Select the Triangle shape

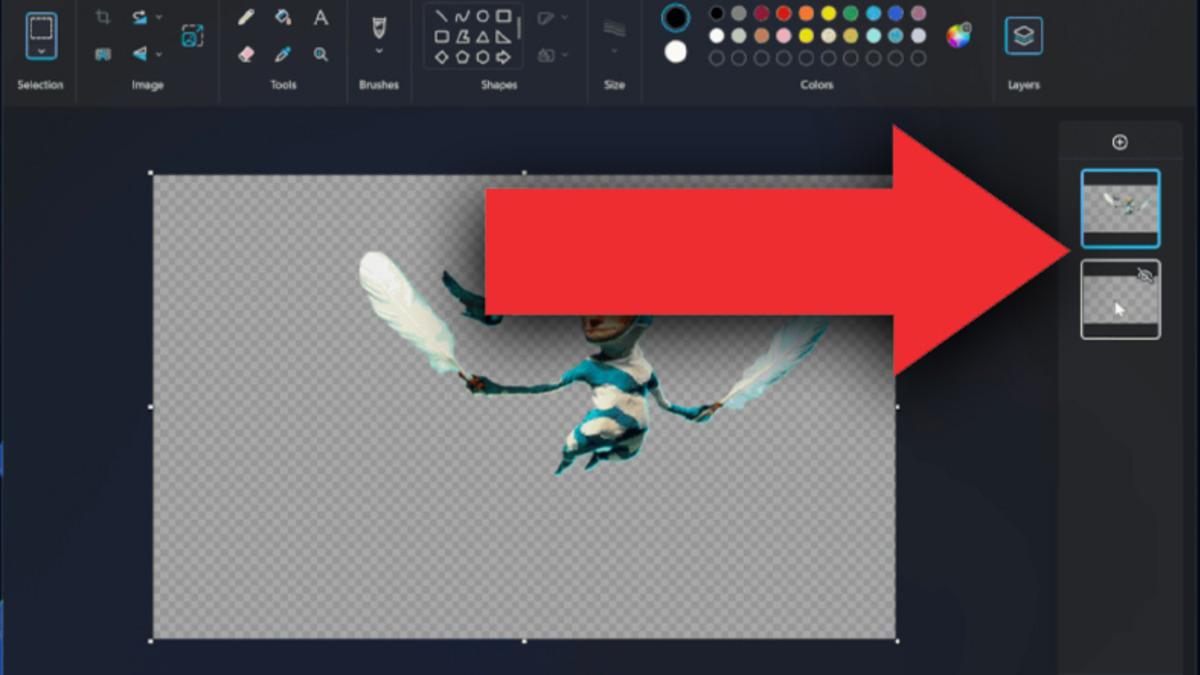point(483,36)
